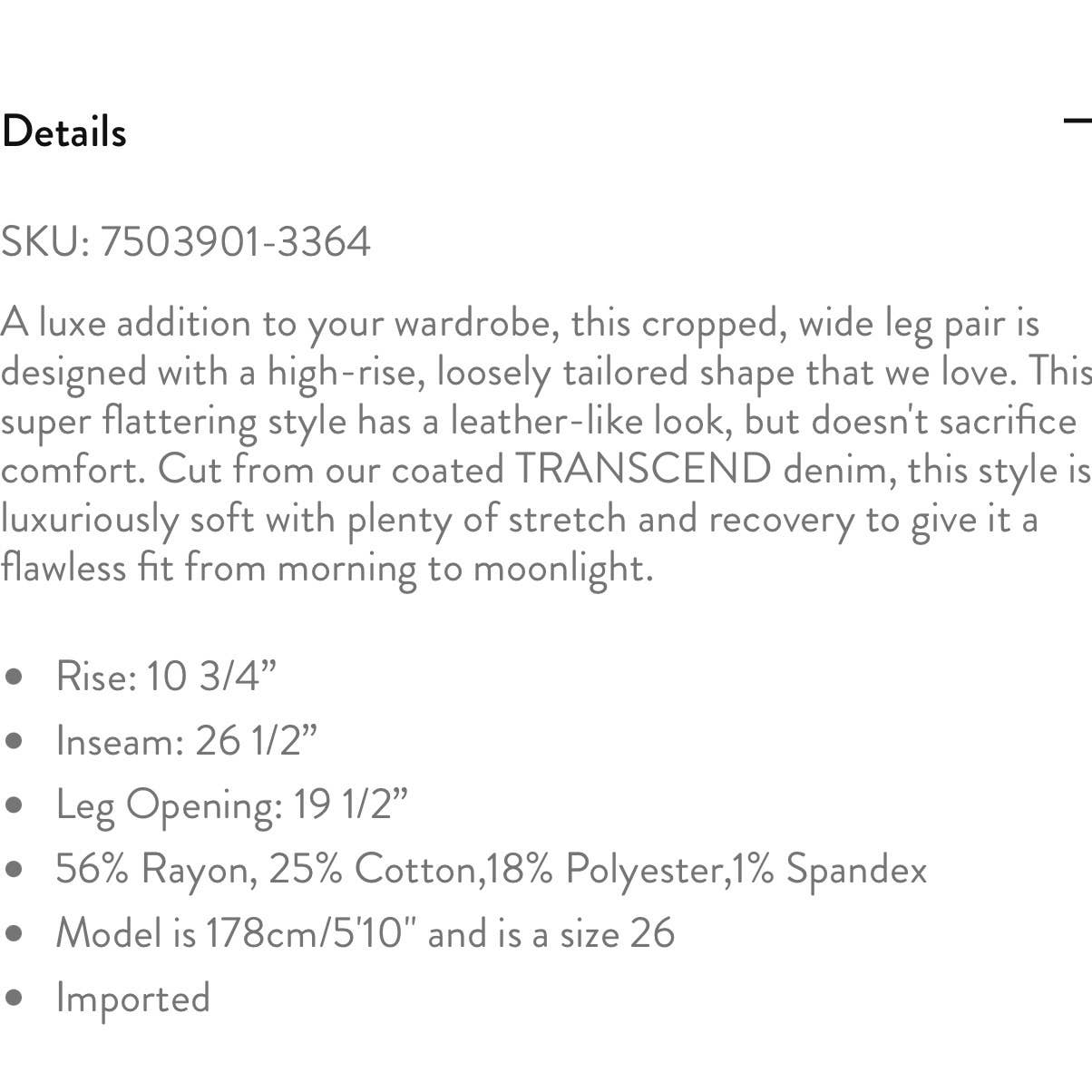Click the Inseam 26 1/2" measurement line
Image resolution: width=1092 pixels, height=1092 pixels.
click(x=186, y=740)
